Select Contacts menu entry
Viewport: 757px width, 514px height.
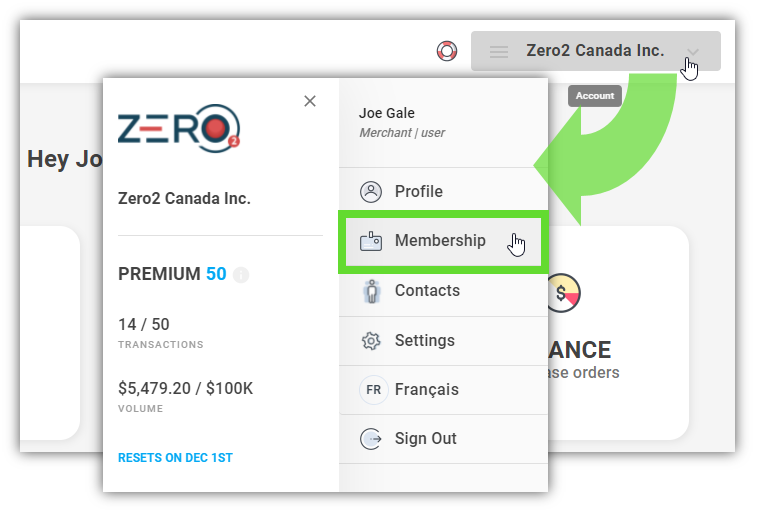[x=443, y=291]
